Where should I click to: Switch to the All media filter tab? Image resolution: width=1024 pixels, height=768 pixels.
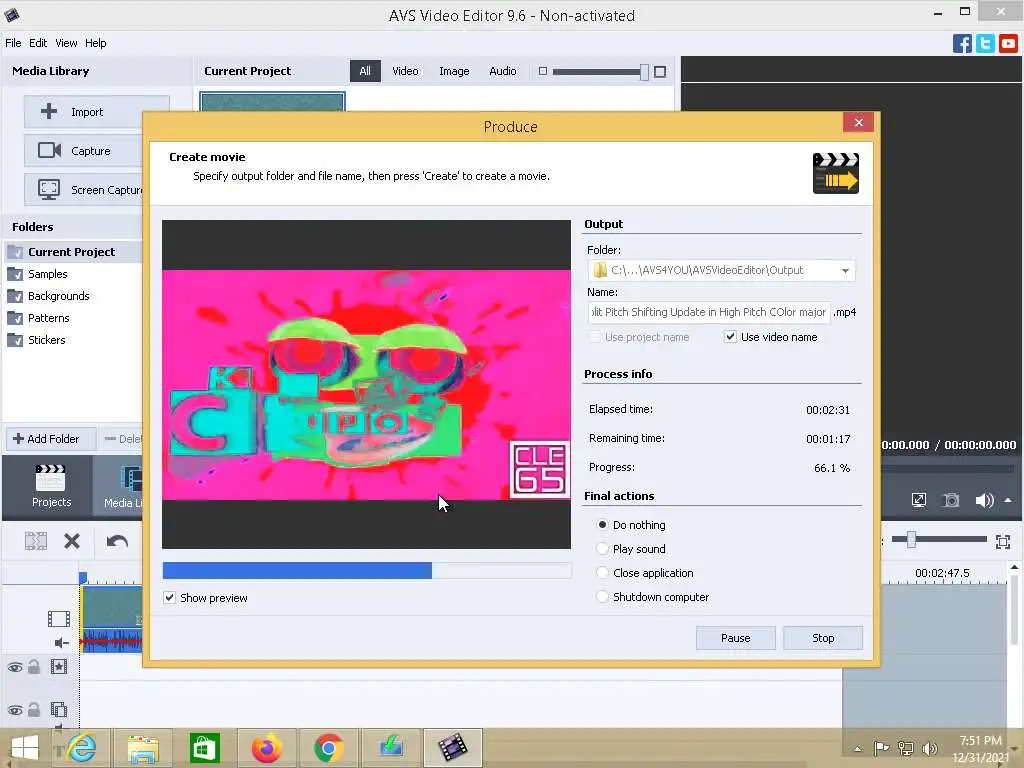tap(365, 71)
